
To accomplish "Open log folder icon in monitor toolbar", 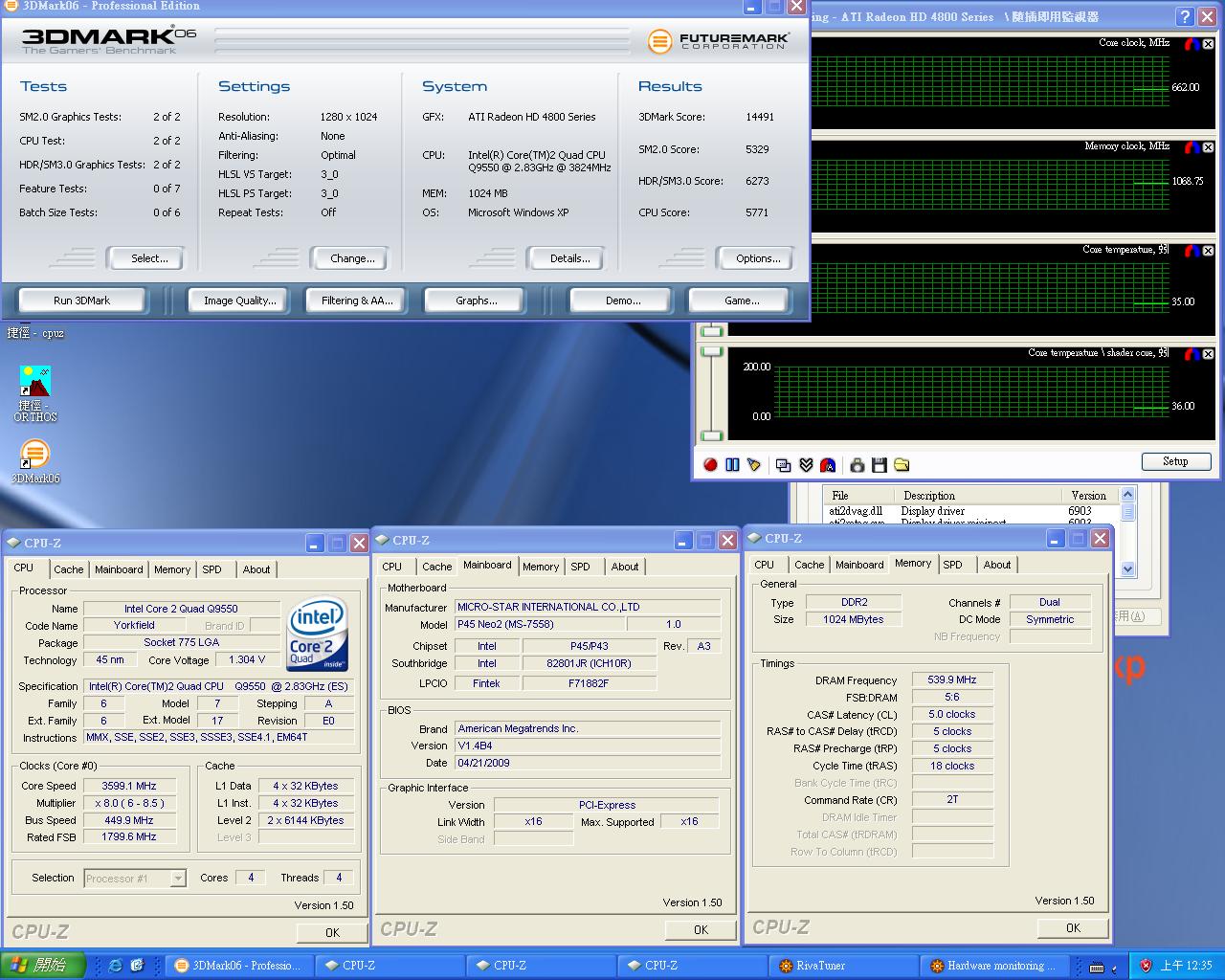I will click(902, 464).
